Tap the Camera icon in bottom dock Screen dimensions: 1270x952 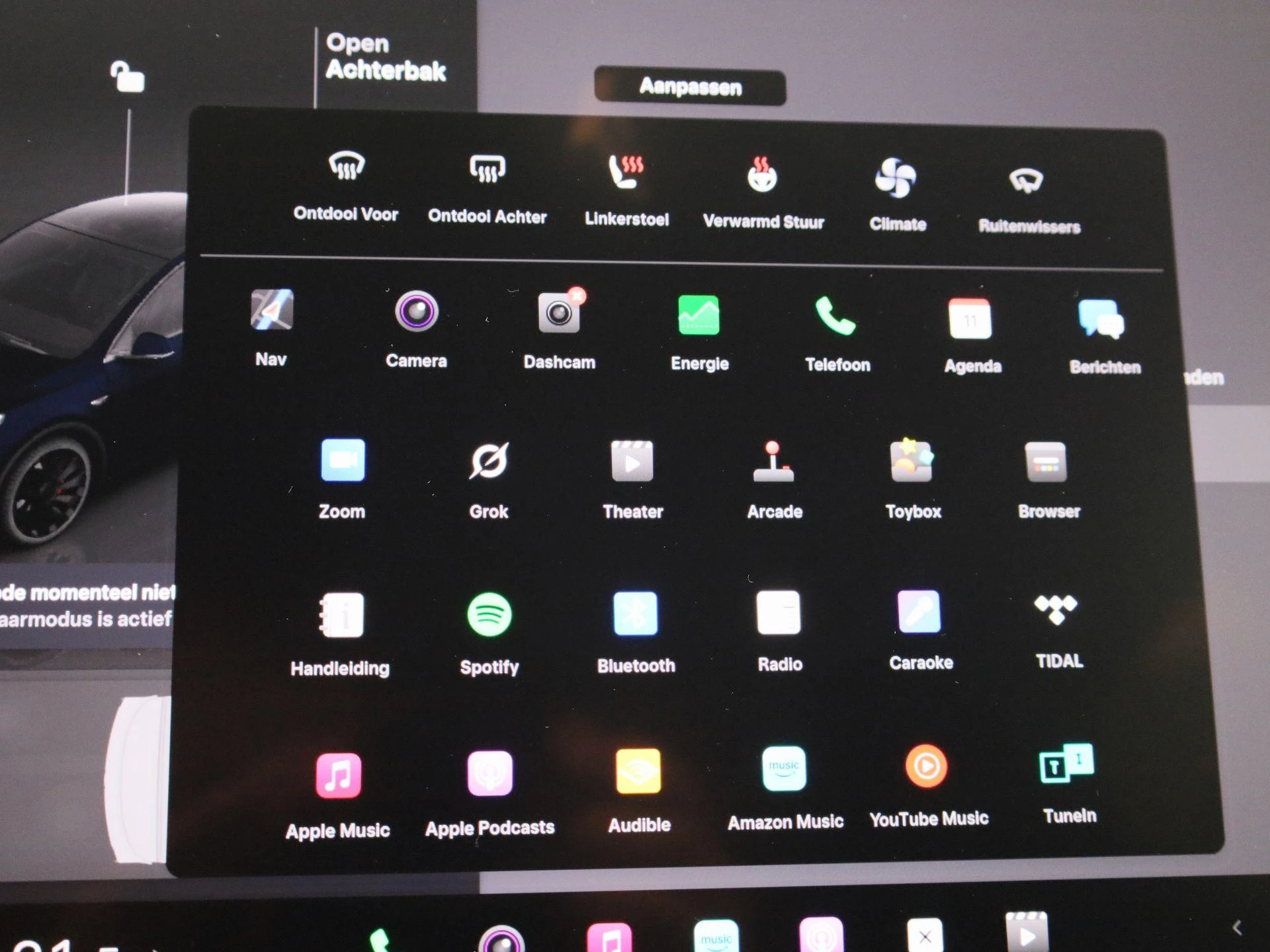tap(501, 939)
